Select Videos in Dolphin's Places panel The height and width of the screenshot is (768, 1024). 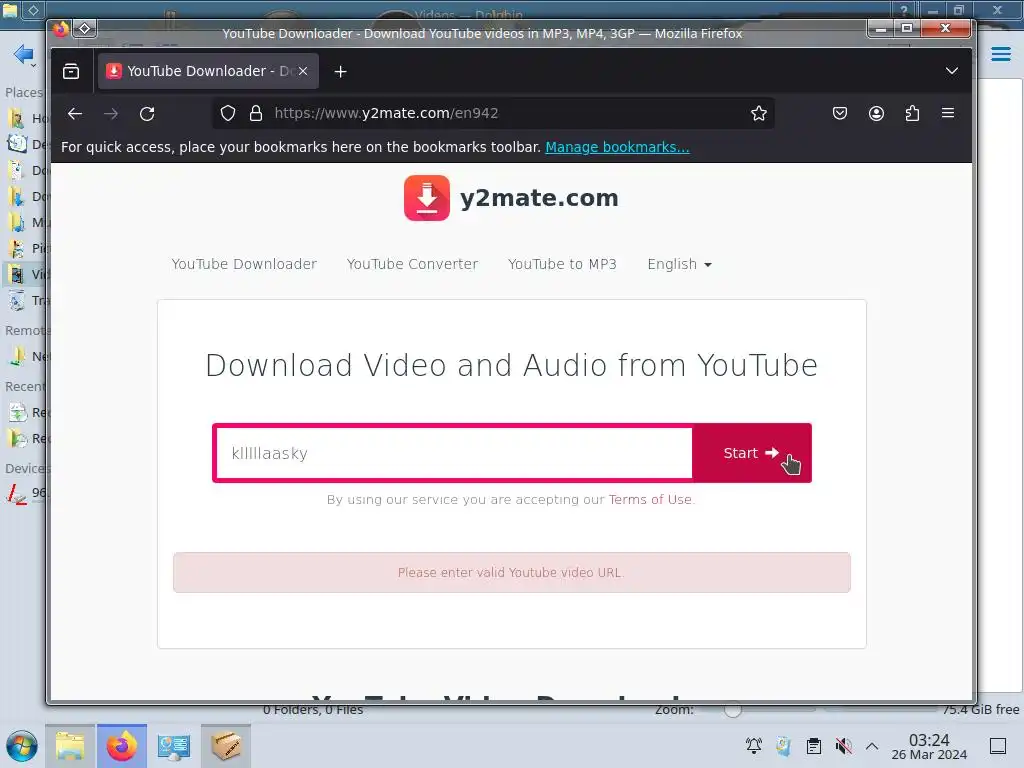tap(26, 274)
